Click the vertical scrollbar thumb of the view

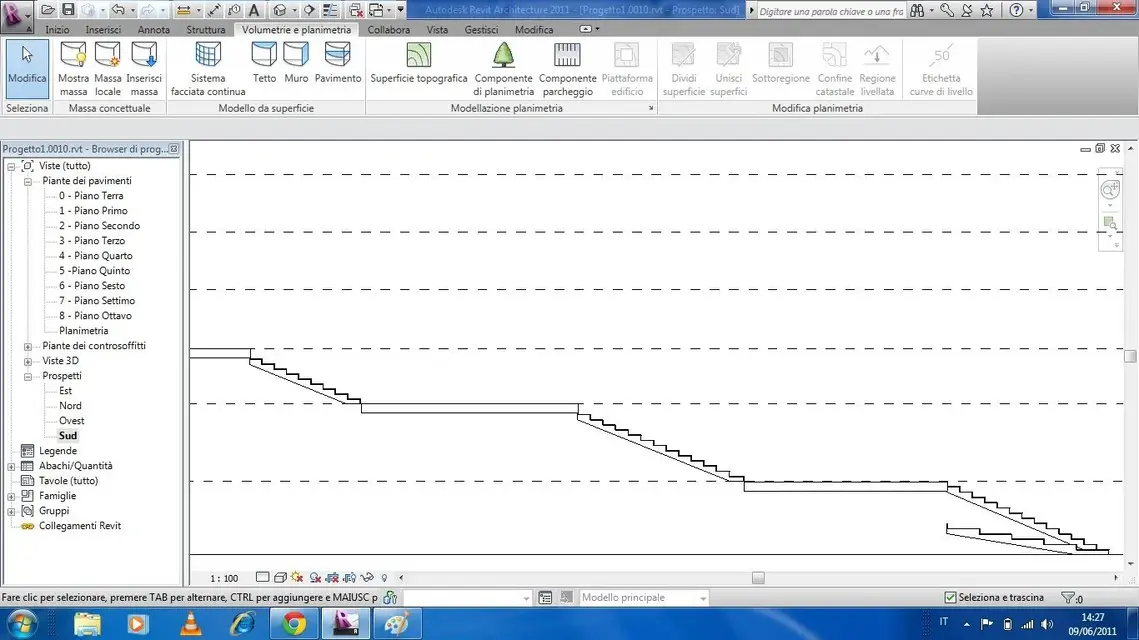[x=1130, y=356]
